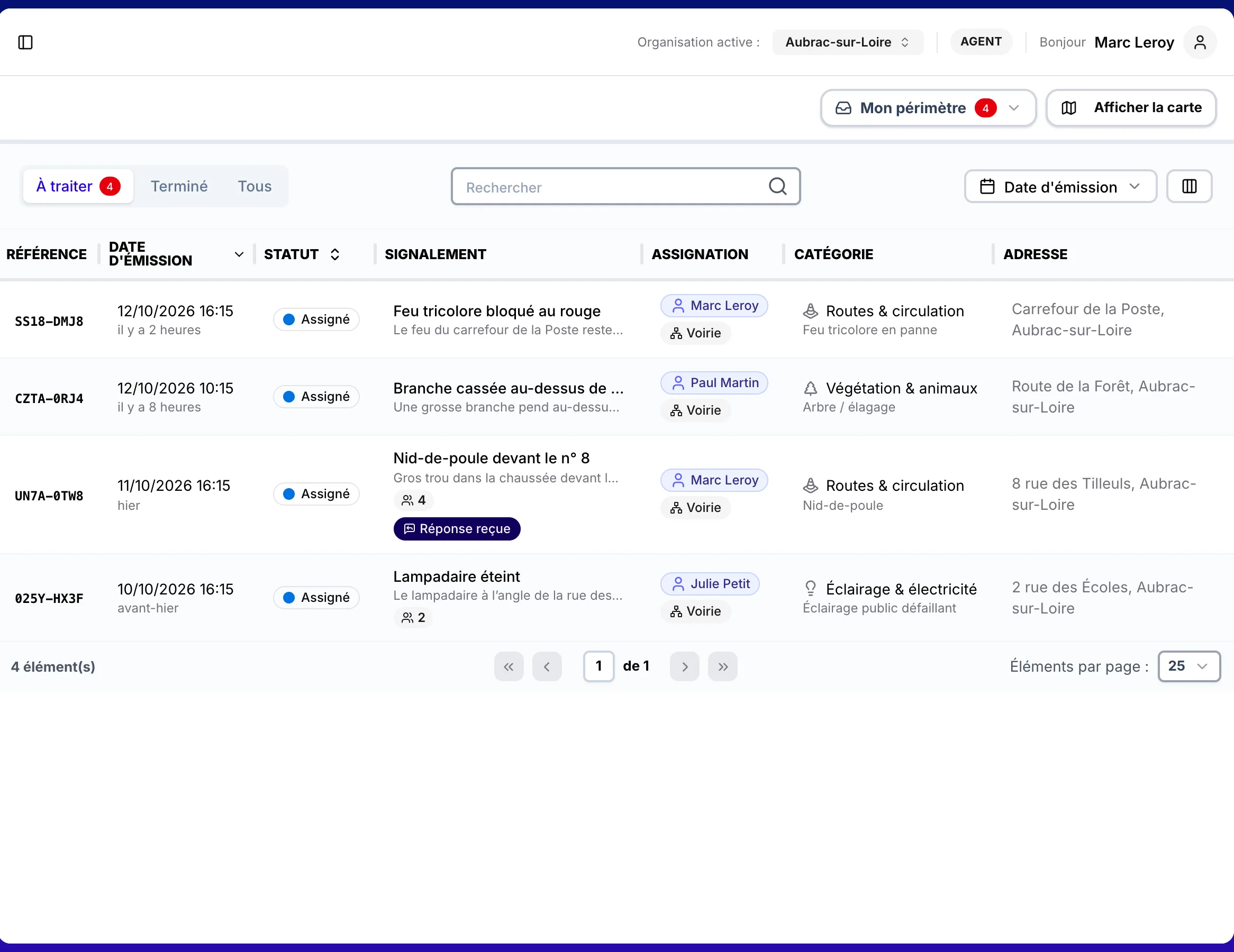The width and height of the screenshot is (1234, 952).
Task: Open the column display settings icon
Action: coord(1189,186)
